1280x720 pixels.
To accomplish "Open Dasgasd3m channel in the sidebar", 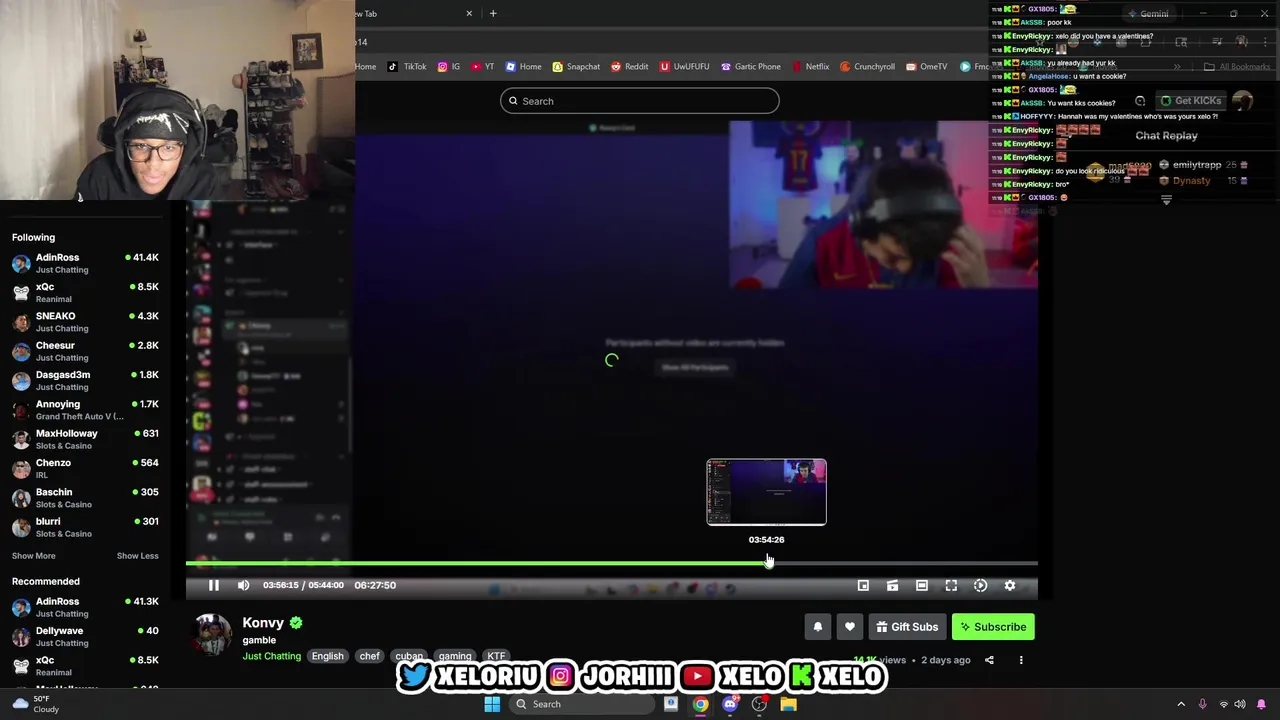I will pos(85,380).
